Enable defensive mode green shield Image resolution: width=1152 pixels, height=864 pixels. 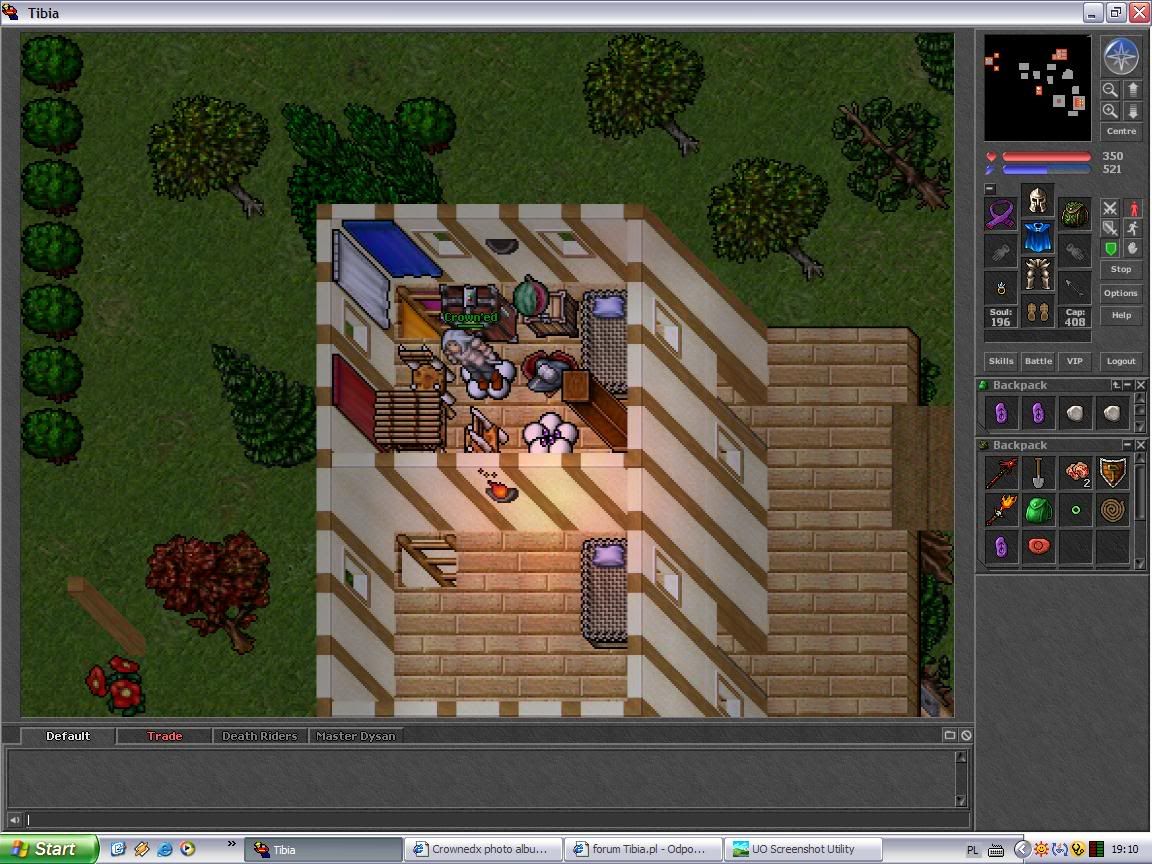tap(1110, 248)
